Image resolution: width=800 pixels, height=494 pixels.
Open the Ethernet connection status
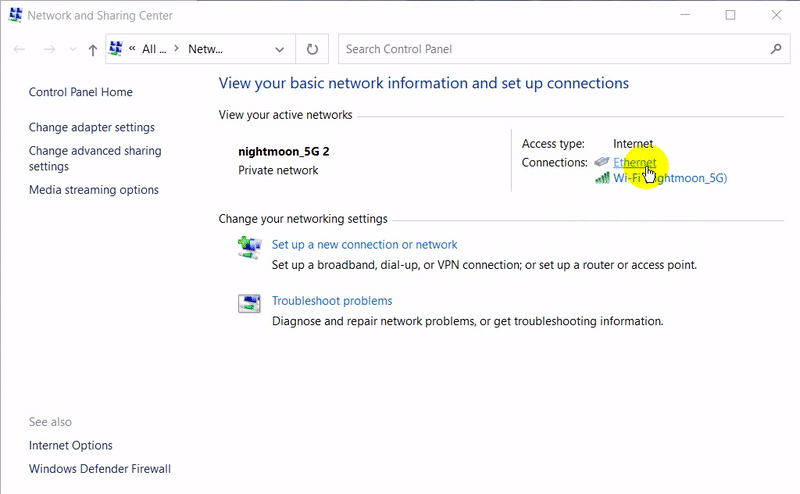[x=634, y=162]
